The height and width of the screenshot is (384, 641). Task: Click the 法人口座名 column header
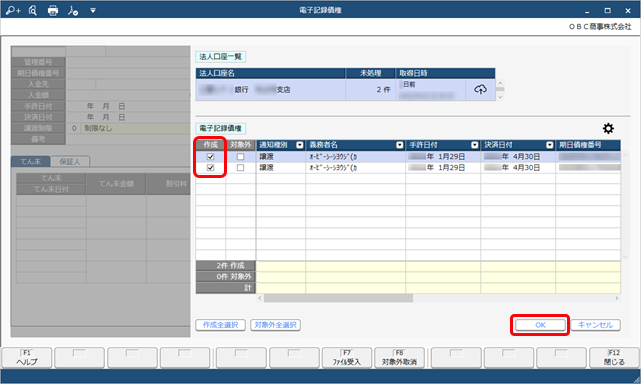click(x=271, y=73)
